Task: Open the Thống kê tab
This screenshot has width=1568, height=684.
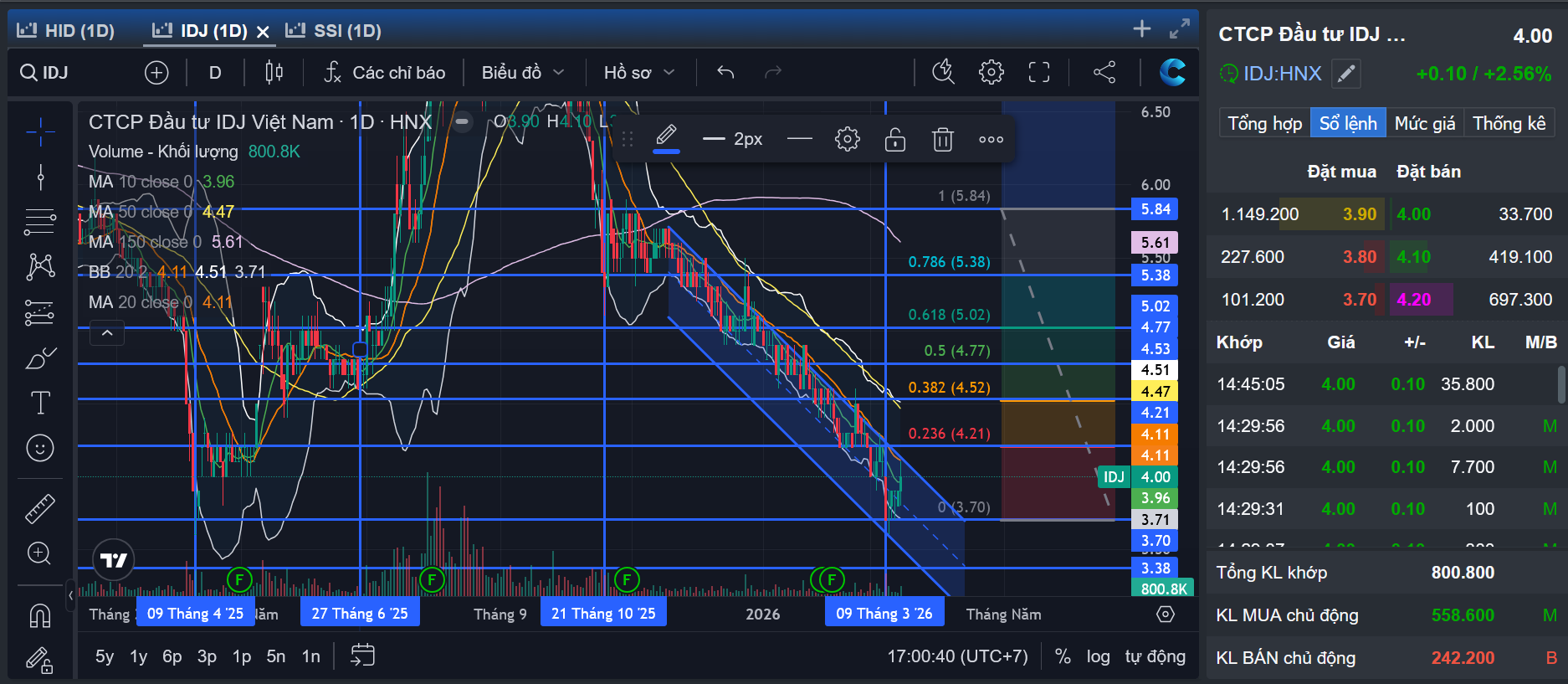Action: point(1509,123)
